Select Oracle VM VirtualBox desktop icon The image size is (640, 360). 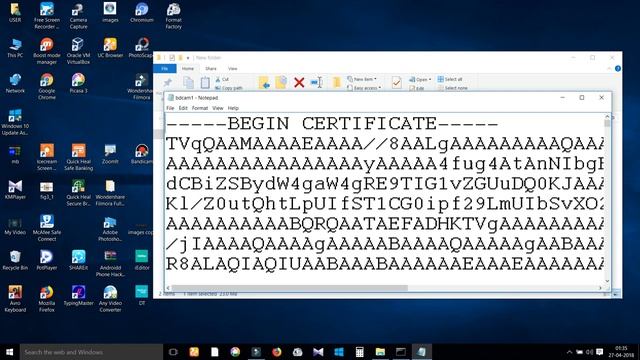78,51
